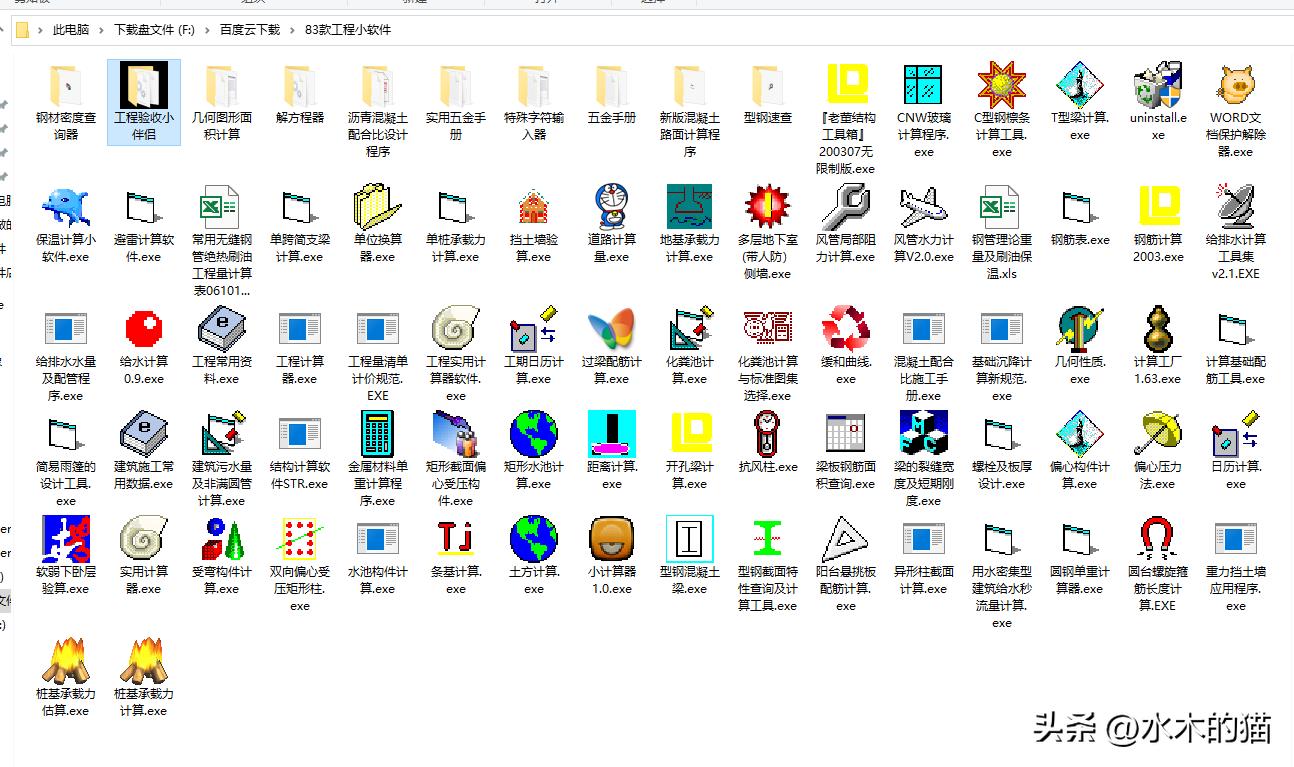Click the umbrella icon 偏心压力法.exe
The image size is (1294, 767).
[1158, 434]
